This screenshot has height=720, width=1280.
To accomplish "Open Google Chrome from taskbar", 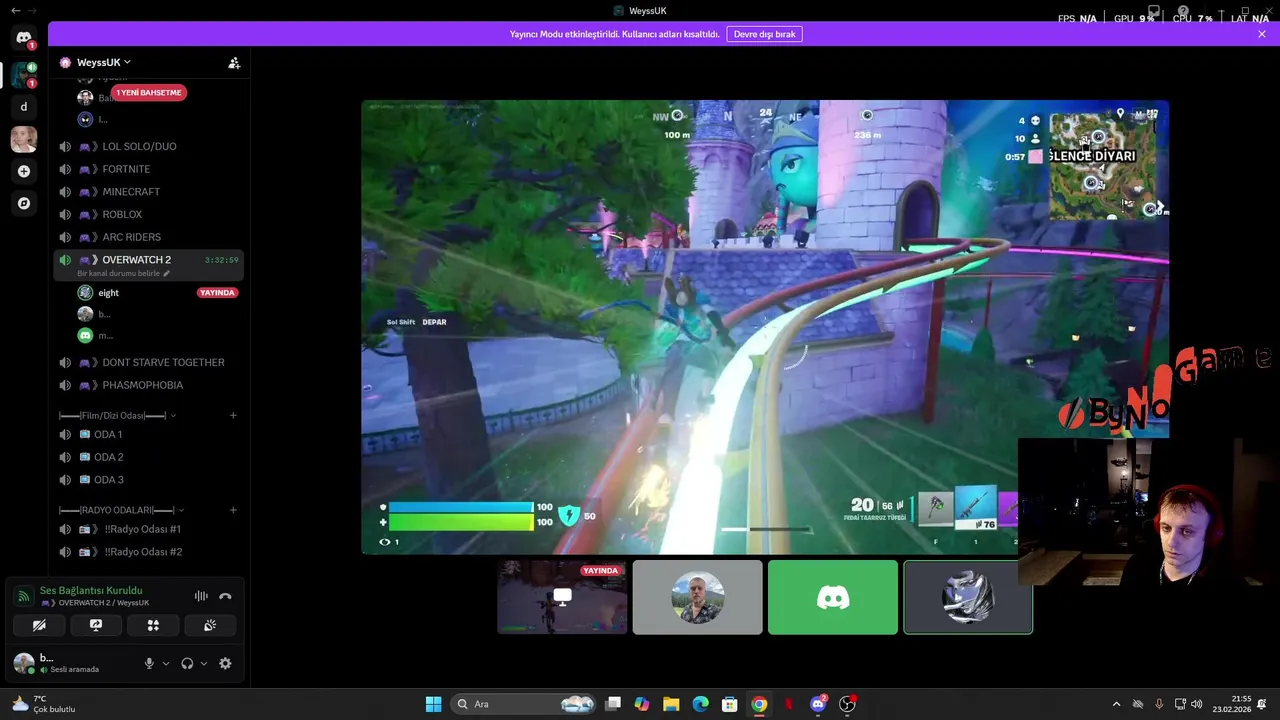I will (x=759, y=704).
